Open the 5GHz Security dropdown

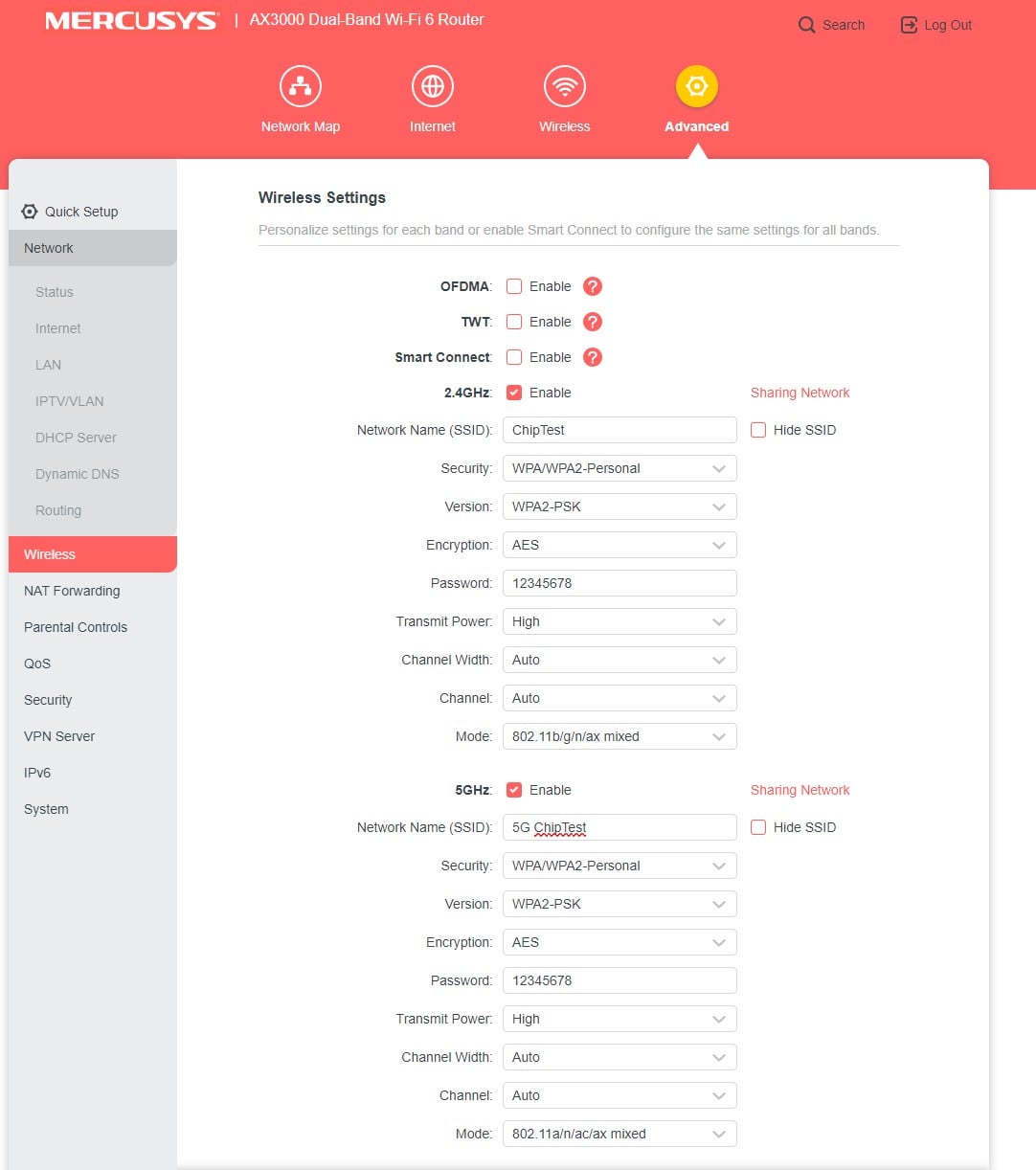click(x=619, y=866)
